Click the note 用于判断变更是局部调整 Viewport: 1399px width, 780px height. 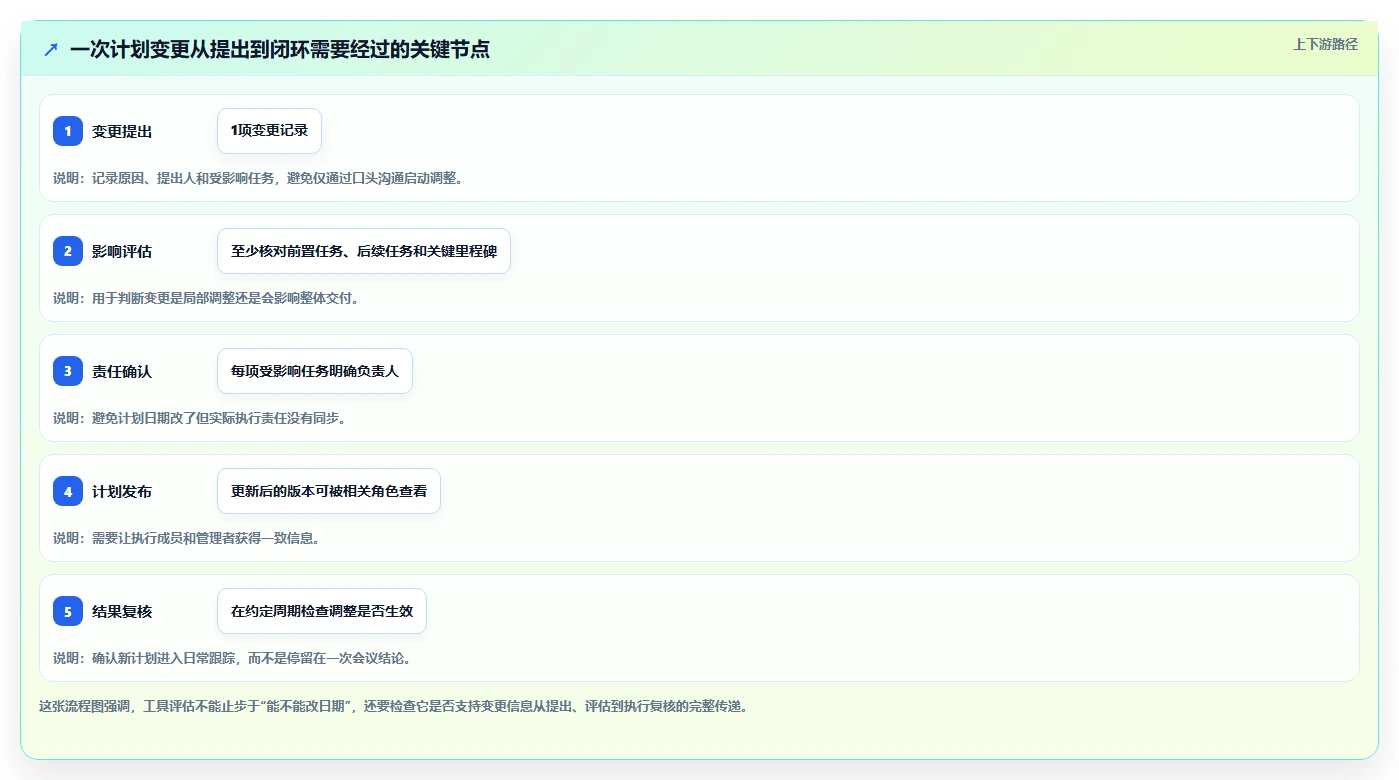point(206,298)
